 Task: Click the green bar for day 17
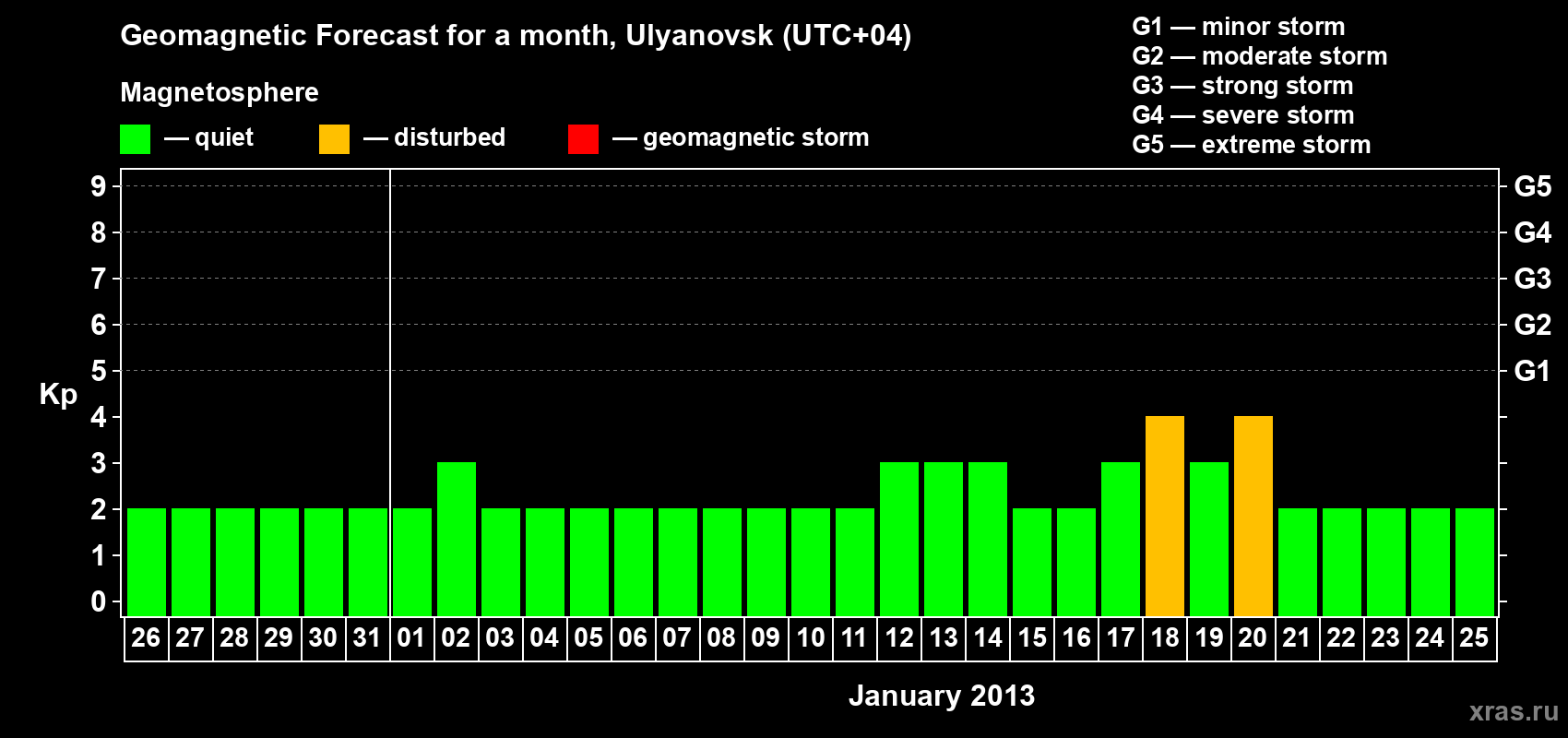[x=1121, y=539]
